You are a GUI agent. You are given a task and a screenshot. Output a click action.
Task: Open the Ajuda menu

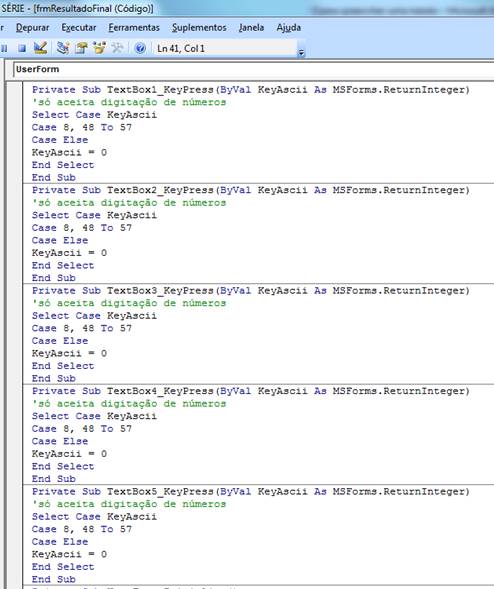(289, 27)
